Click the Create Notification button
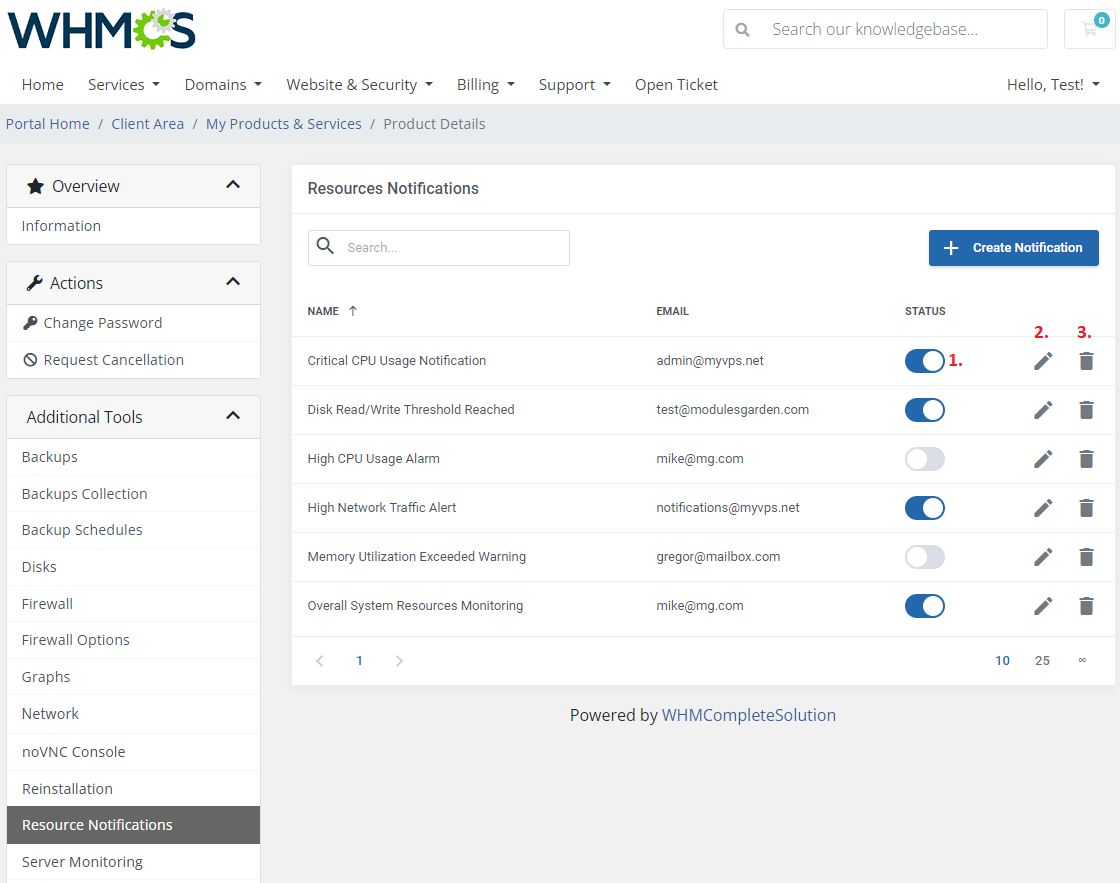The height and width of the screenshot is (883, 1120). point(1013,248)
